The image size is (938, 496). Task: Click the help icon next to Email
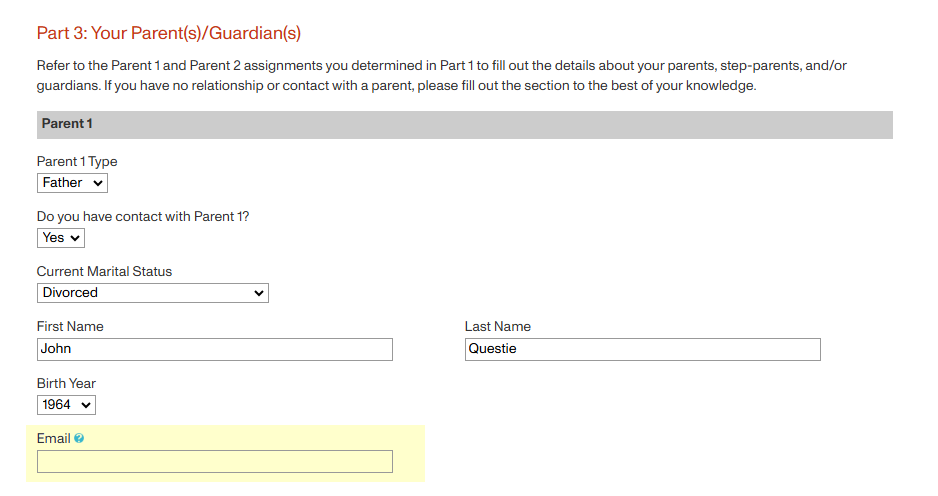pos(79,439)
